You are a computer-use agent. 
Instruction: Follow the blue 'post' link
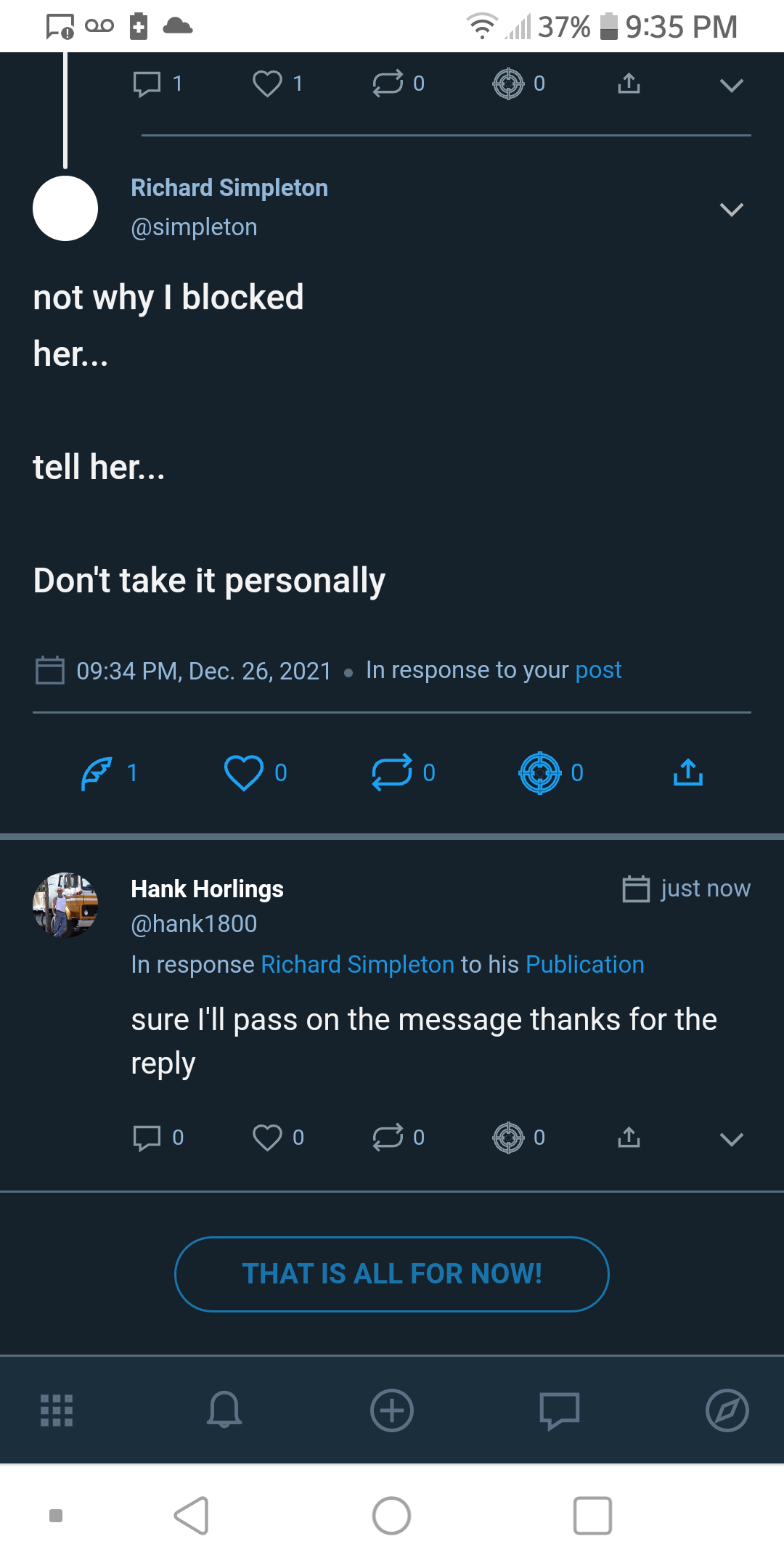coord(598,670)
